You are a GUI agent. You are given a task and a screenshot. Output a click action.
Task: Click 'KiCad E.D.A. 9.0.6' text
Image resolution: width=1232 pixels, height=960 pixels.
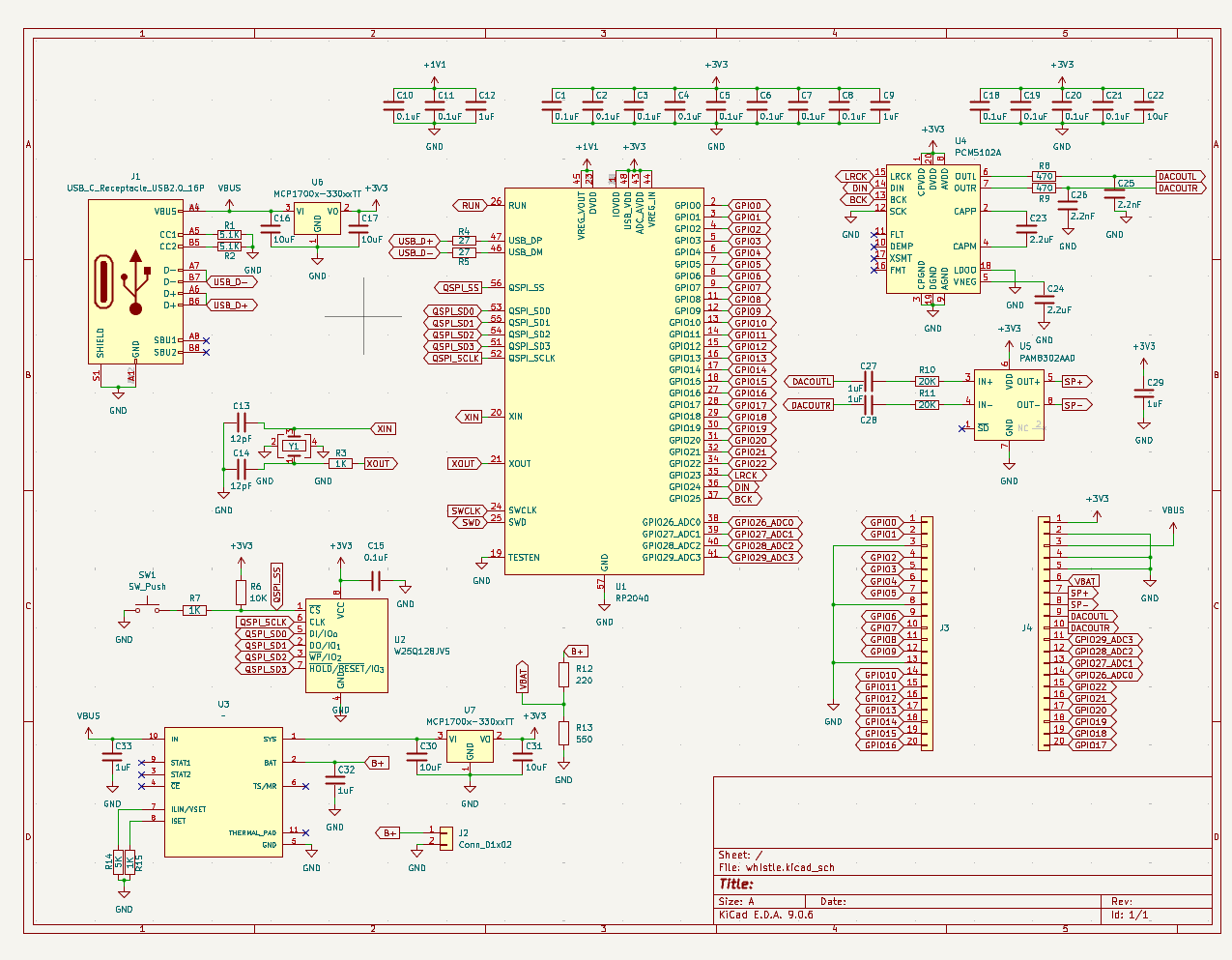765,915
